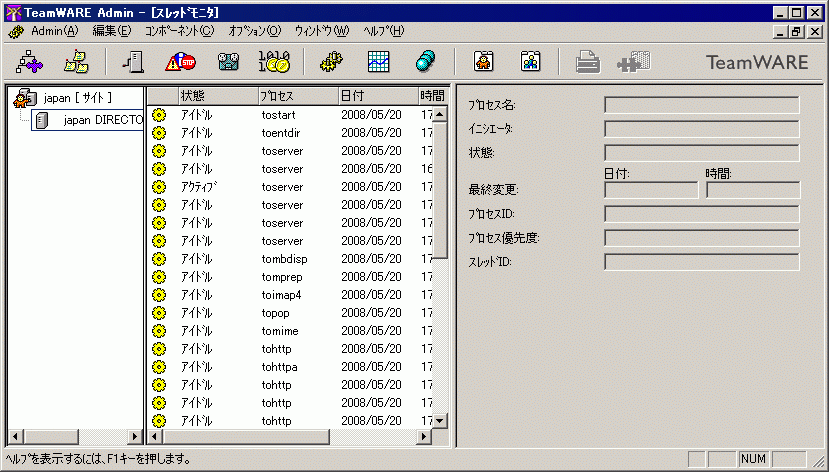Click the 最終変更 日付 field

click(x=651, y=190)
